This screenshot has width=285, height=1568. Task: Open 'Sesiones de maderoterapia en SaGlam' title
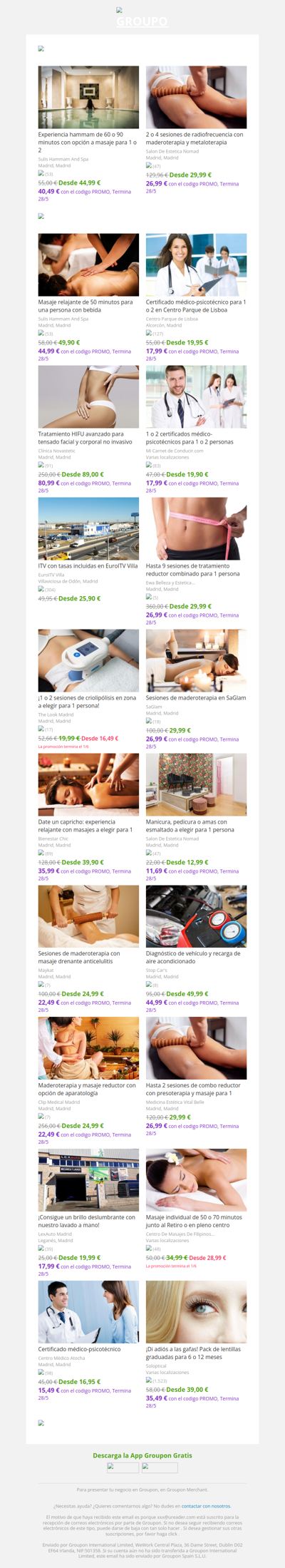point(196,698)
